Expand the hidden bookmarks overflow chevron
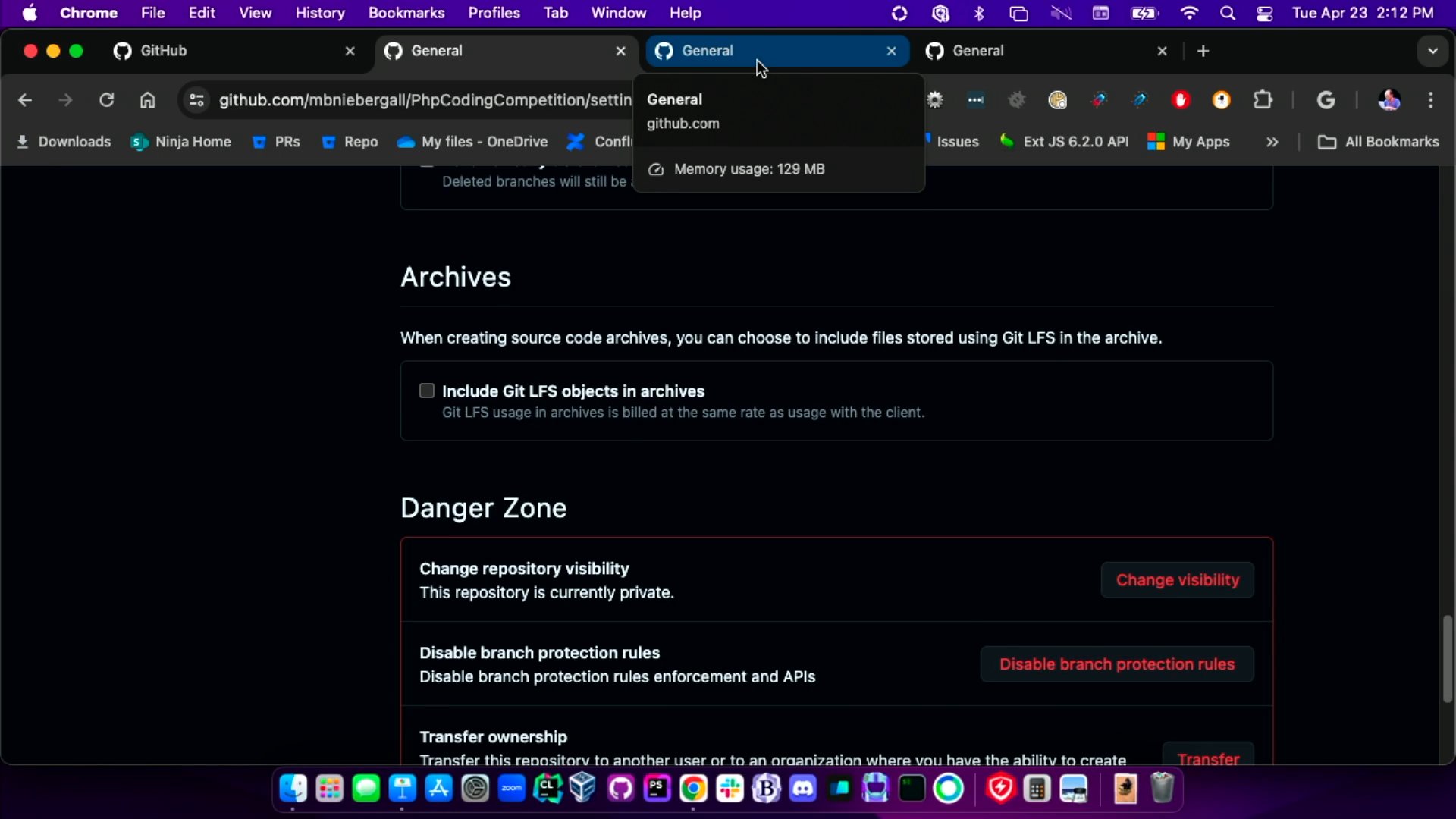1456x819 pixels. (1272, 142)
